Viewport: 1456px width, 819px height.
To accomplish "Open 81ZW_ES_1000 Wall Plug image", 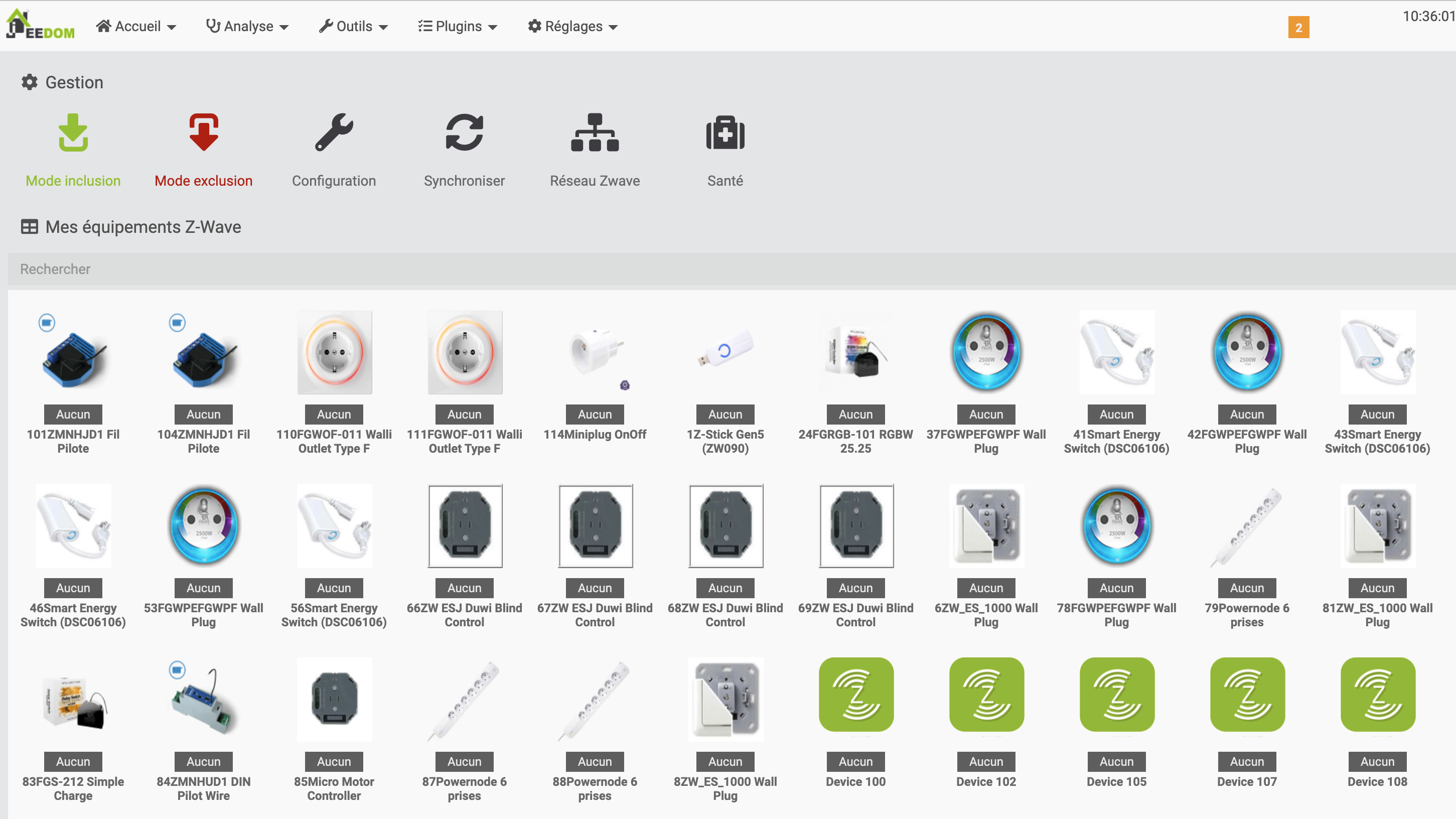I will point(1378,525).
